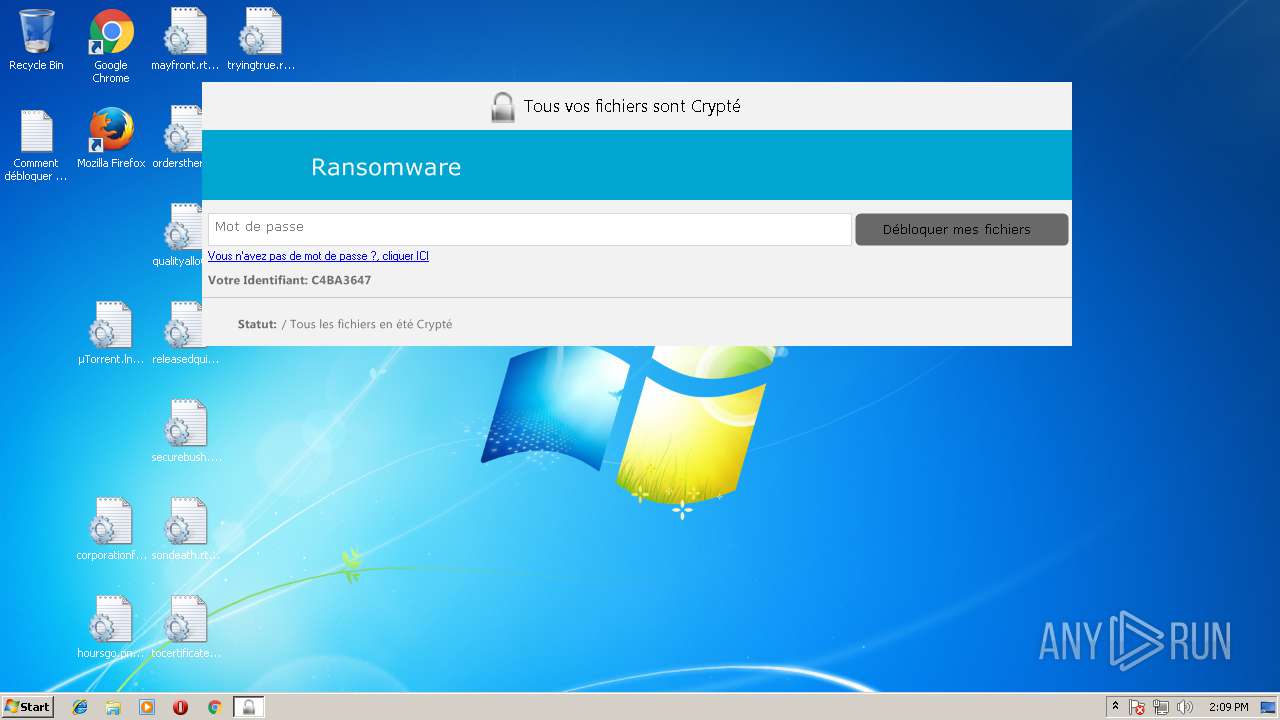
Task: Open the Action Center flag icon
Action: [x=1137, y=707]
